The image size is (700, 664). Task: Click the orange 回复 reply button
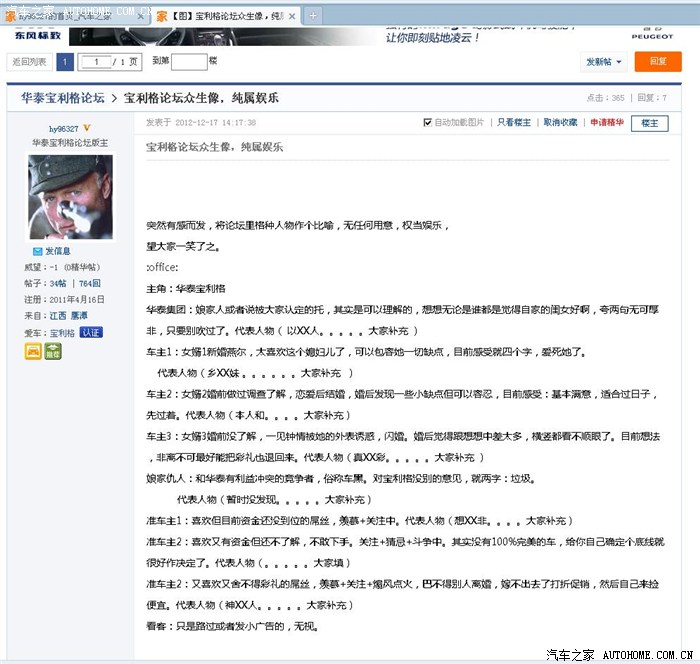pyautogui.click(x=658, y=62)
